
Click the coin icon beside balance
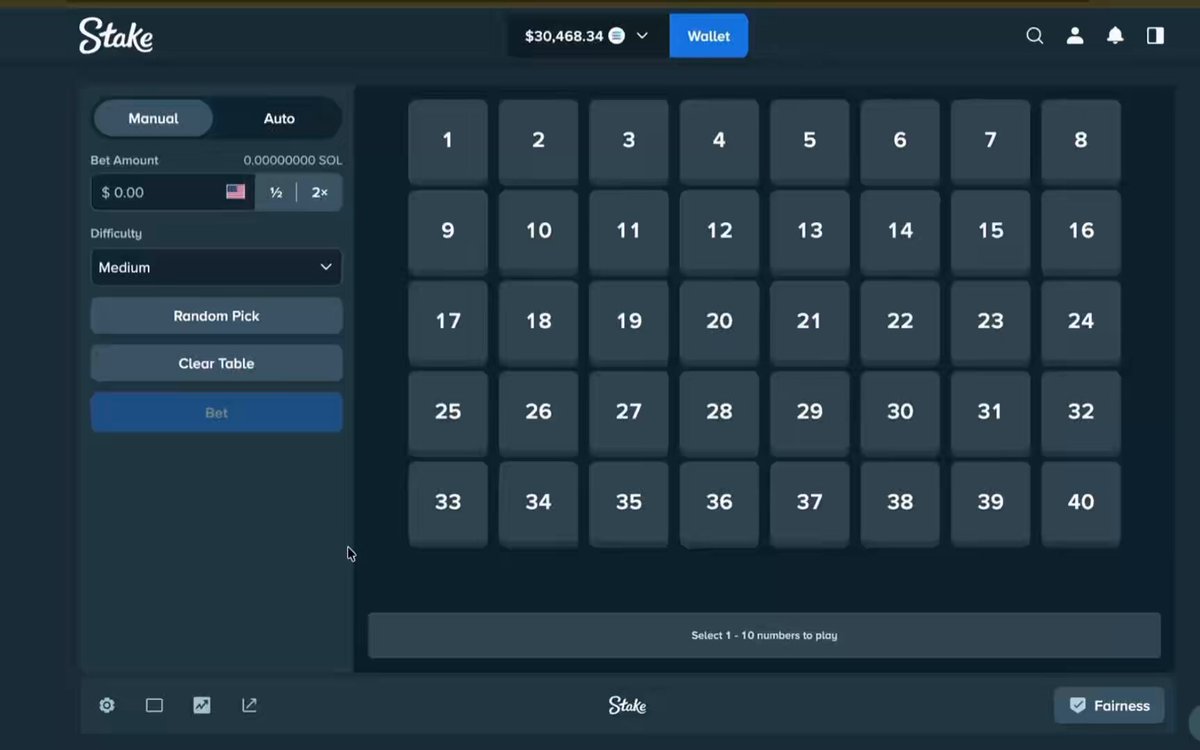click(x=617, y=36)
